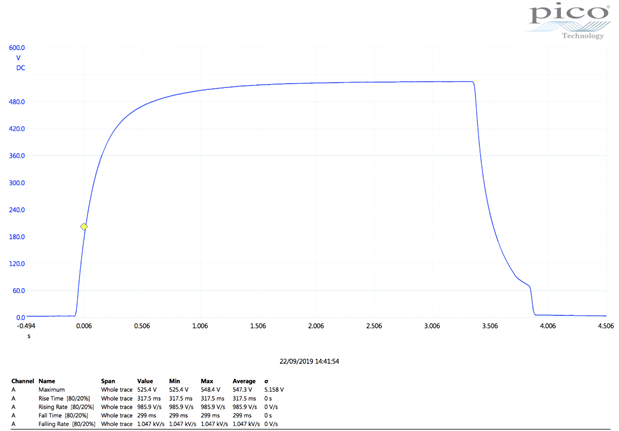
Task: Select the 0.0 voltage axis label
Action: click(21, 317)
